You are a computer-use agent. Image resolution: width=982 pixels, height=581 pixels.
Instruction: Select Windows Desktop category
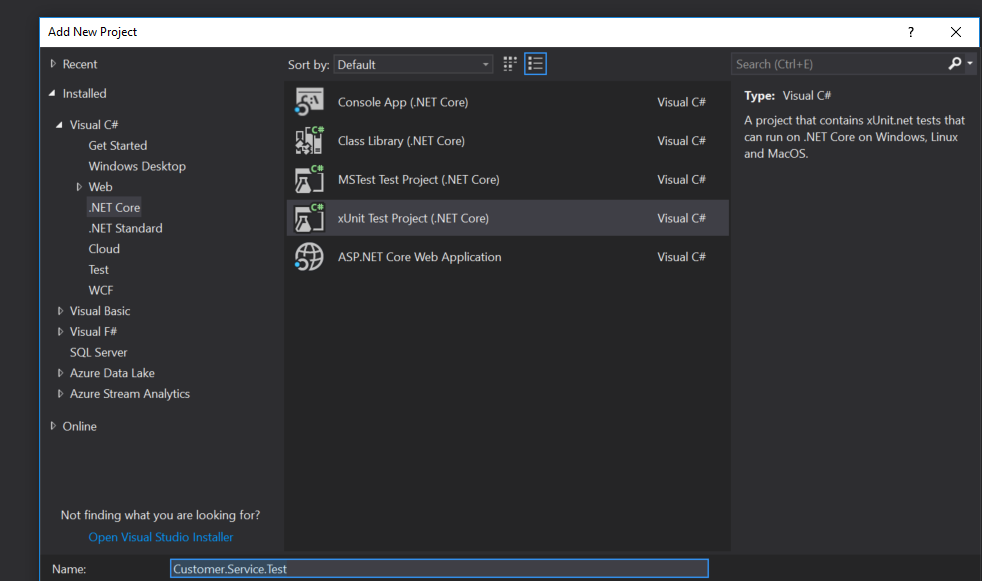click(137, 166)
